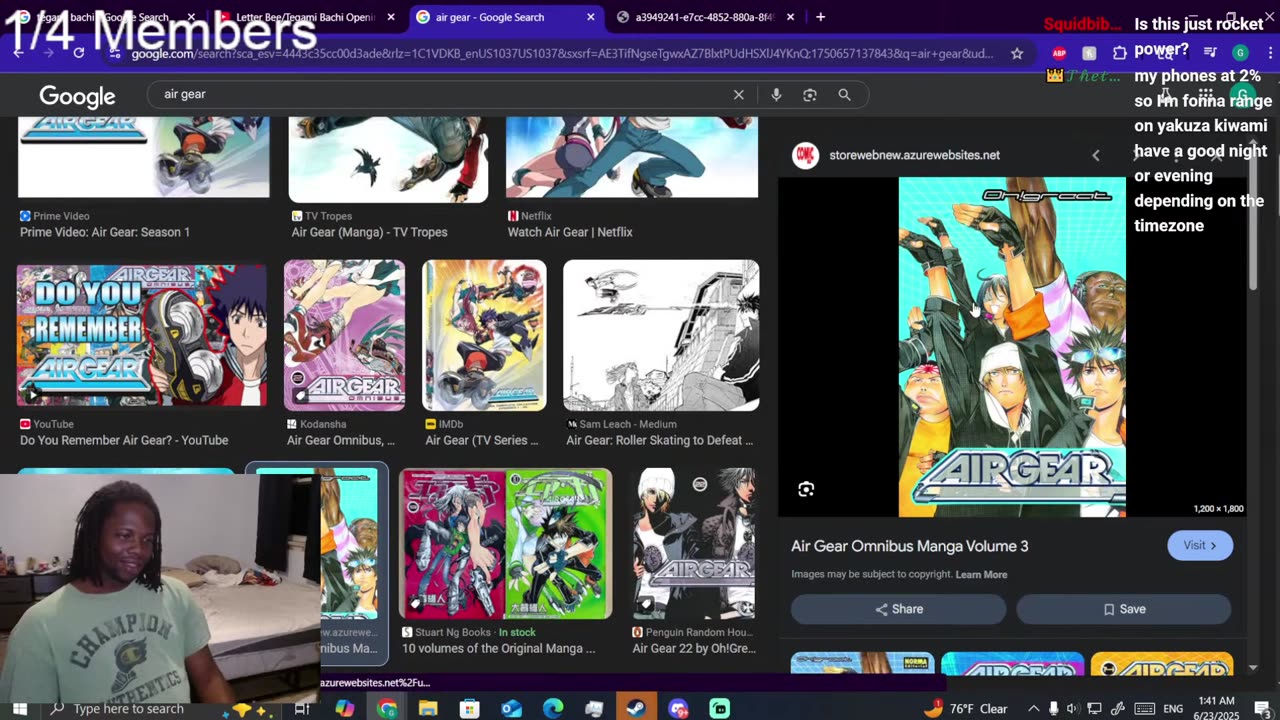Image resolution: width=1280 pixels, height=720 pixels.
Task: Switch to Letter Bee/Tegami Bachi tab
Action: [305, 17]
